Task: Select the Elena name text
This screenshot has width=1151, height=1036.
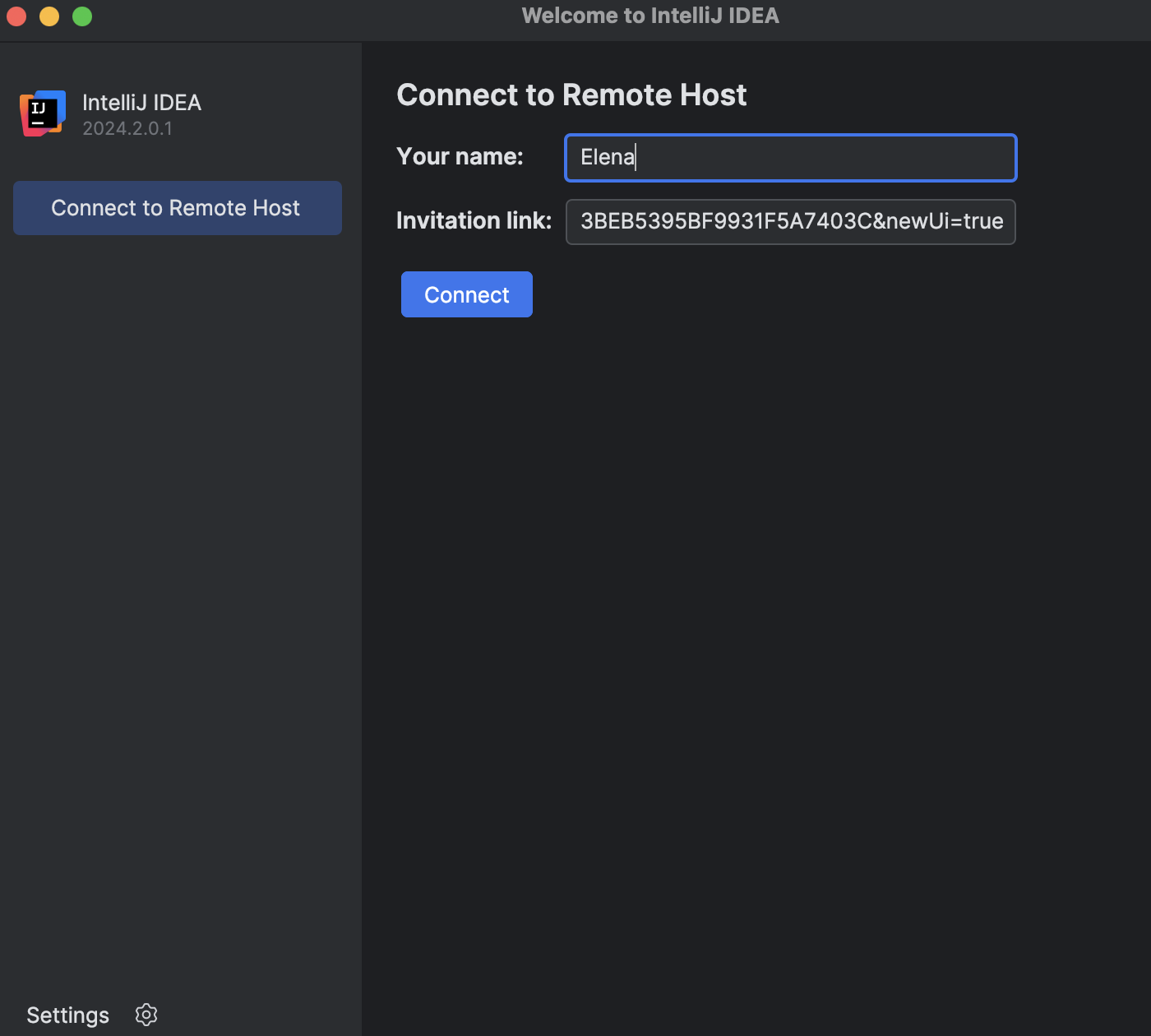Action: (607, 157)
